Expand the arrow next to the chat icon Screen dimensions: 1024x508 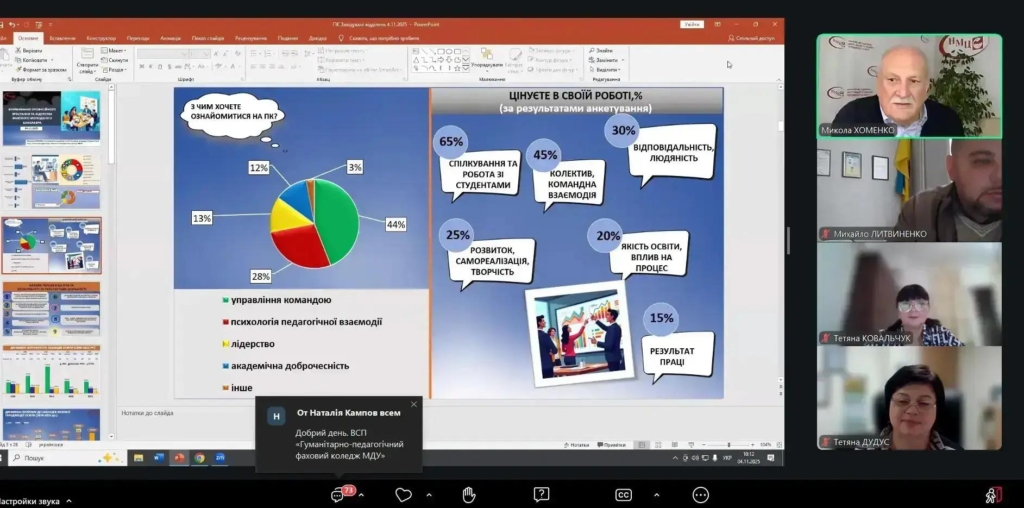pyautogui.click(x=361, y=495)
